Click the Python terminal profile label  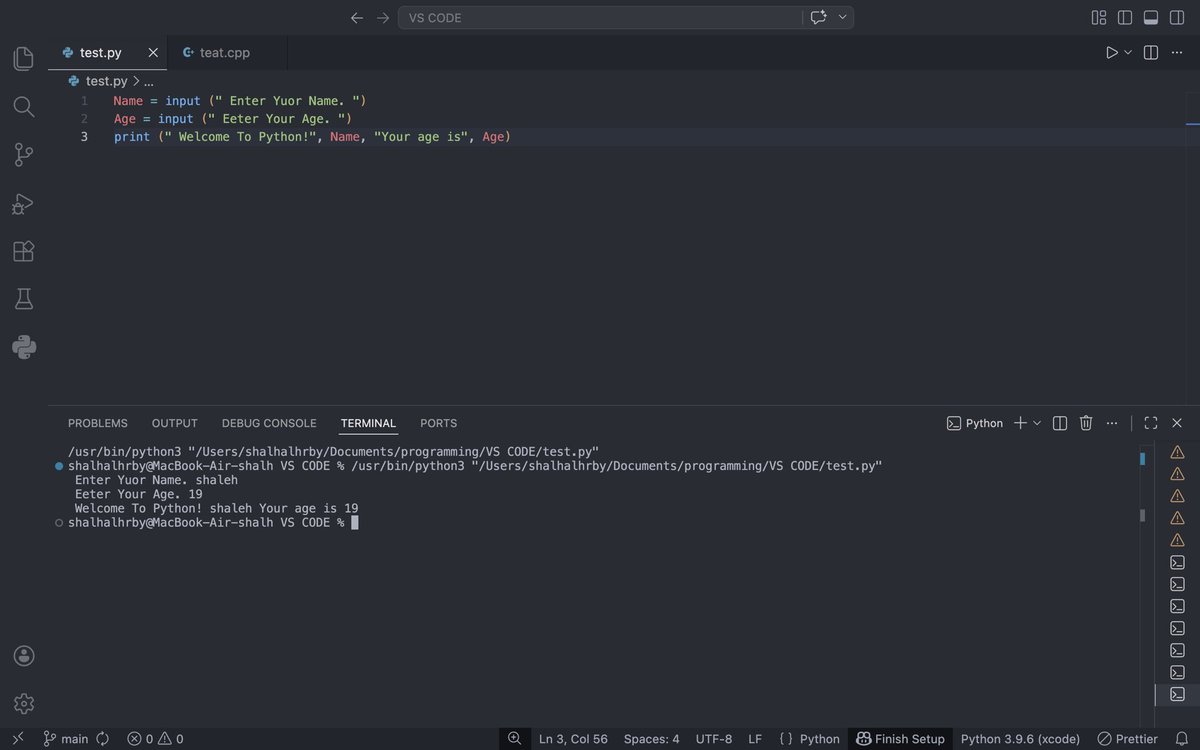[x=975, y=423]
